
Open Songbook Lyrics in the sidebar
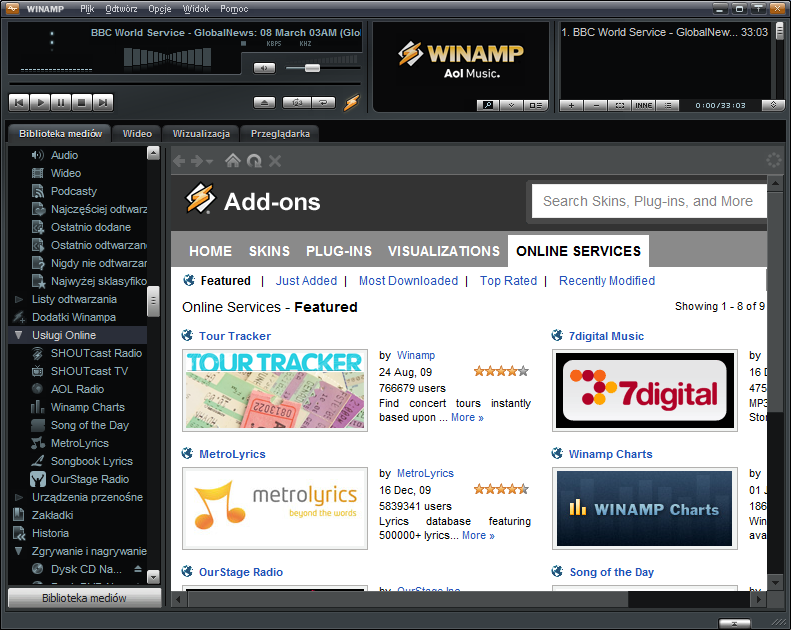pyautogui.click(x=91, y=461)
